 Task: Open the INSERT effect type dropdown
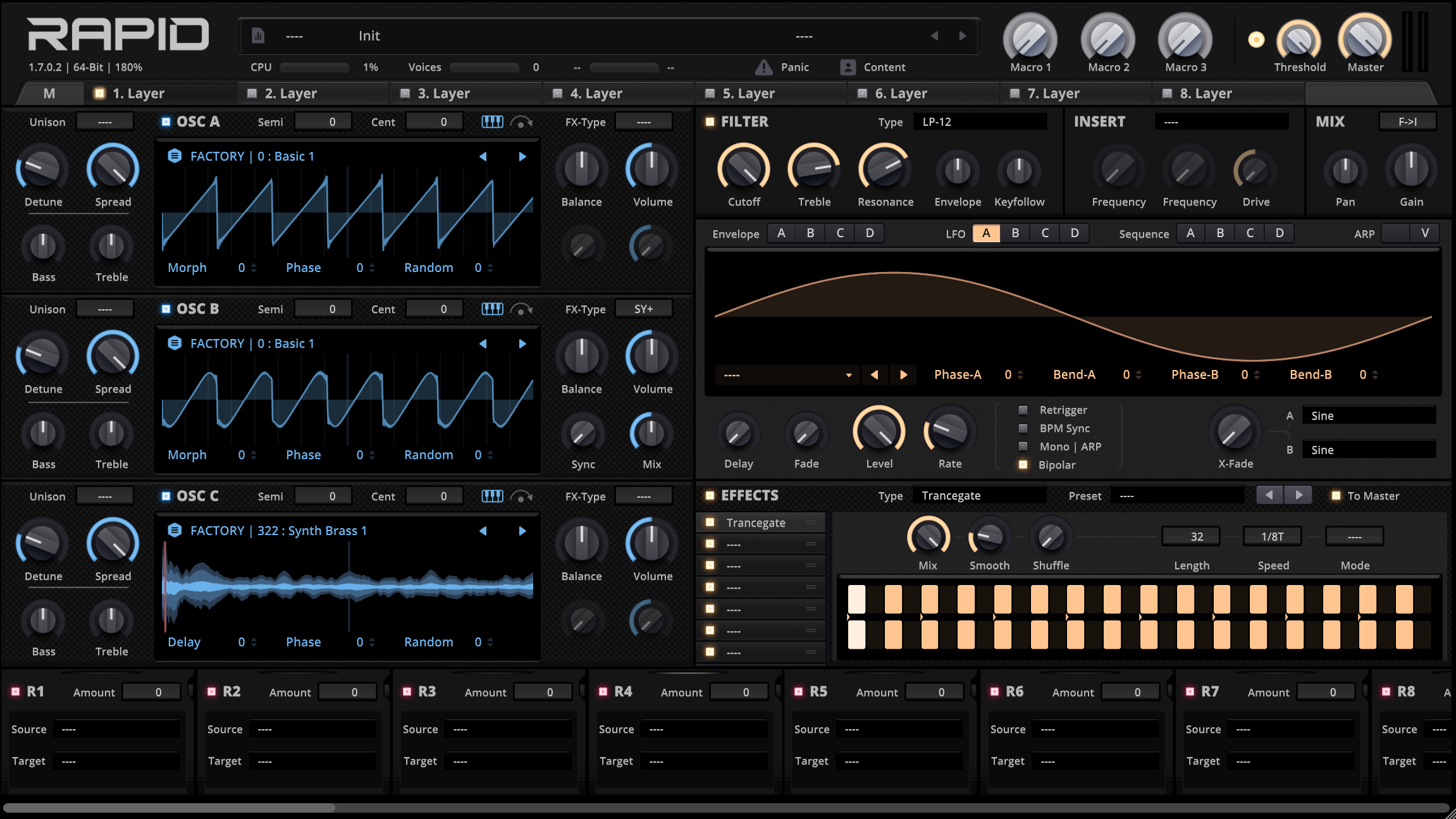tap(1221, 121)
